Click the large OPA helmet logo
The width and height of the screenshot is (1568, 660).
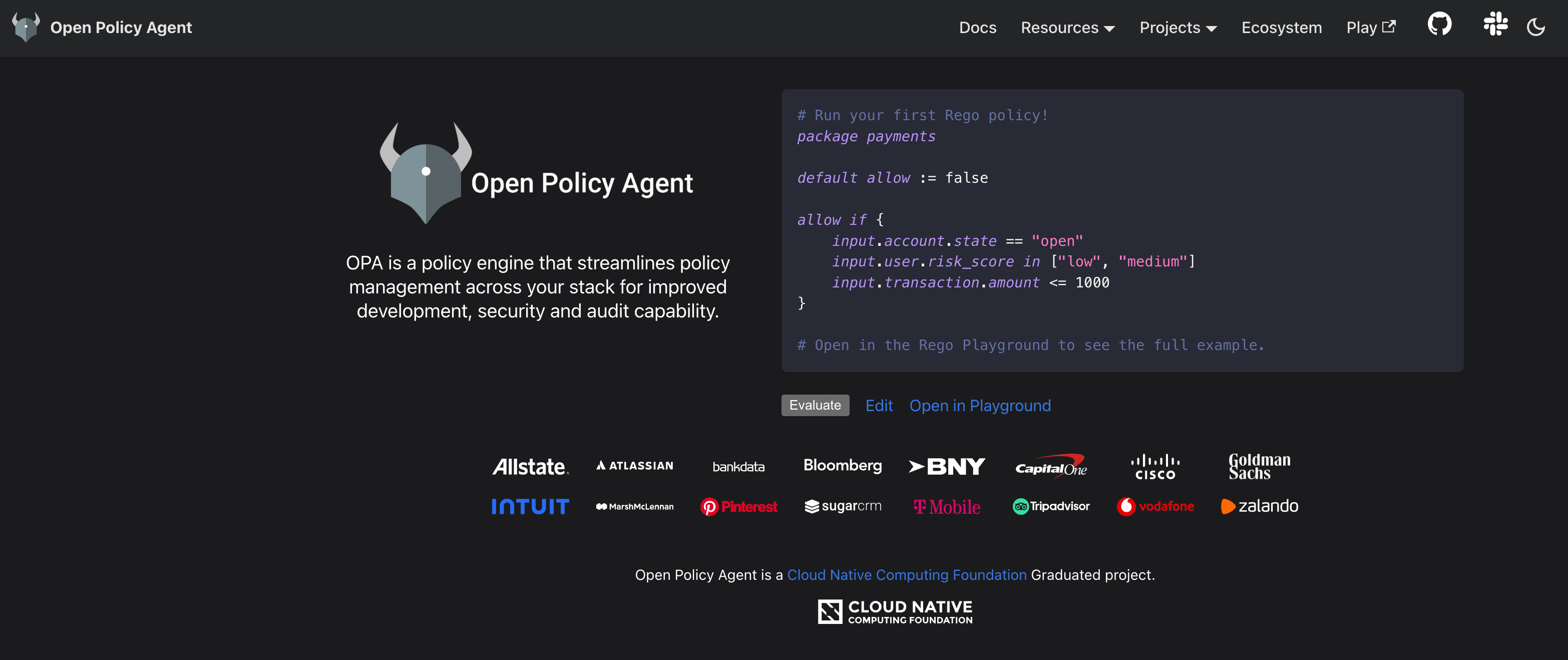(x=426, y=174)
